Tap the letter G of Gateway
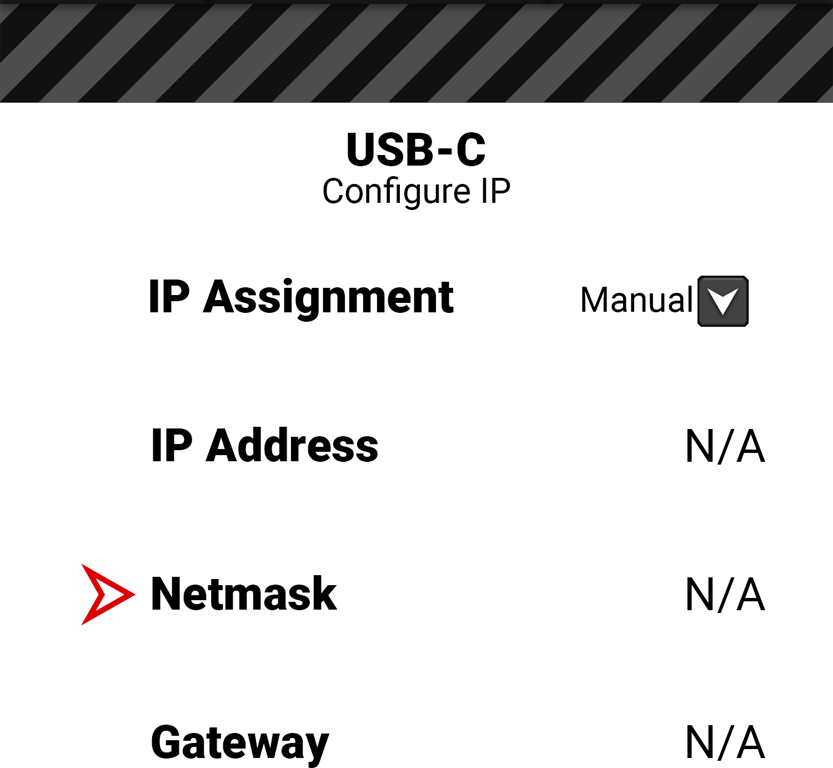Viewport: 833px width, 768px height. pos(166,742)
